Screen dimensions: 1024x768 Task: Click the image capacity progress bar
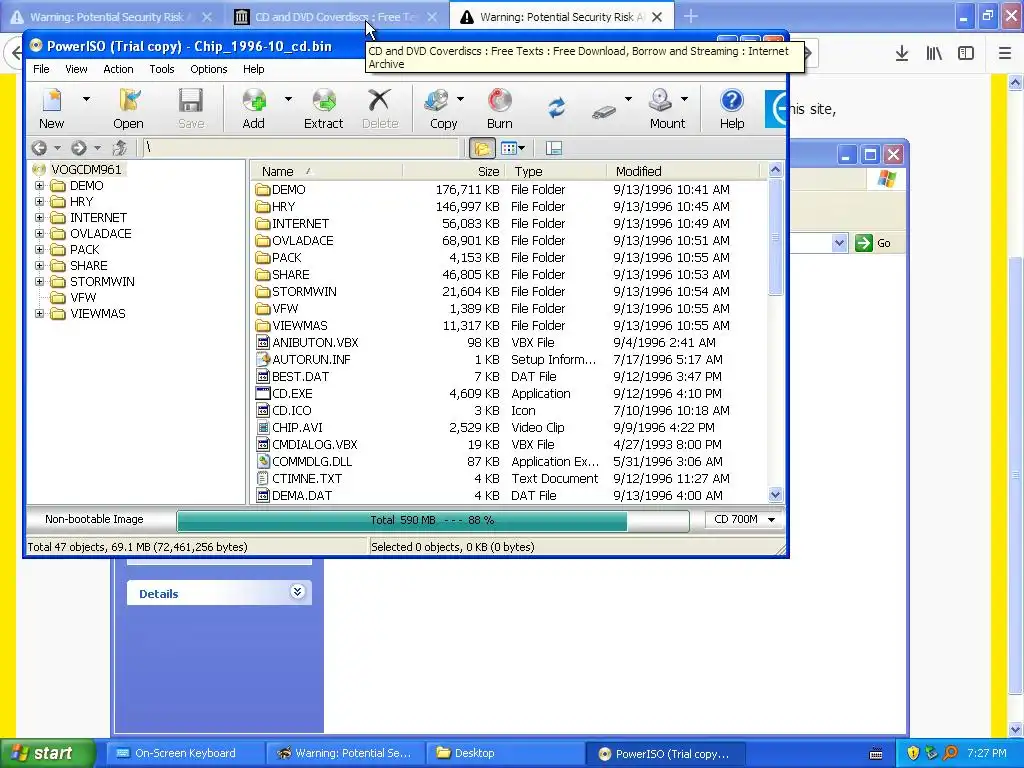tap(432, 520)
